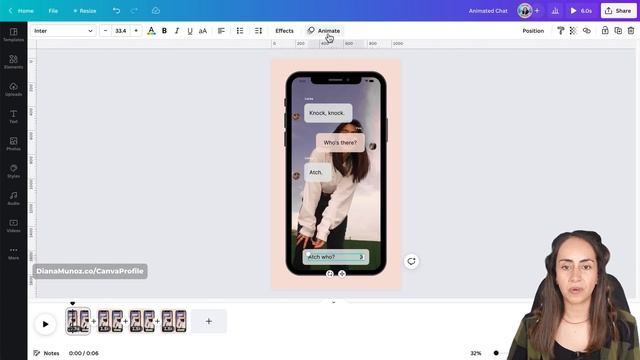
Task: Change text alignment
Action: point(221,31)
